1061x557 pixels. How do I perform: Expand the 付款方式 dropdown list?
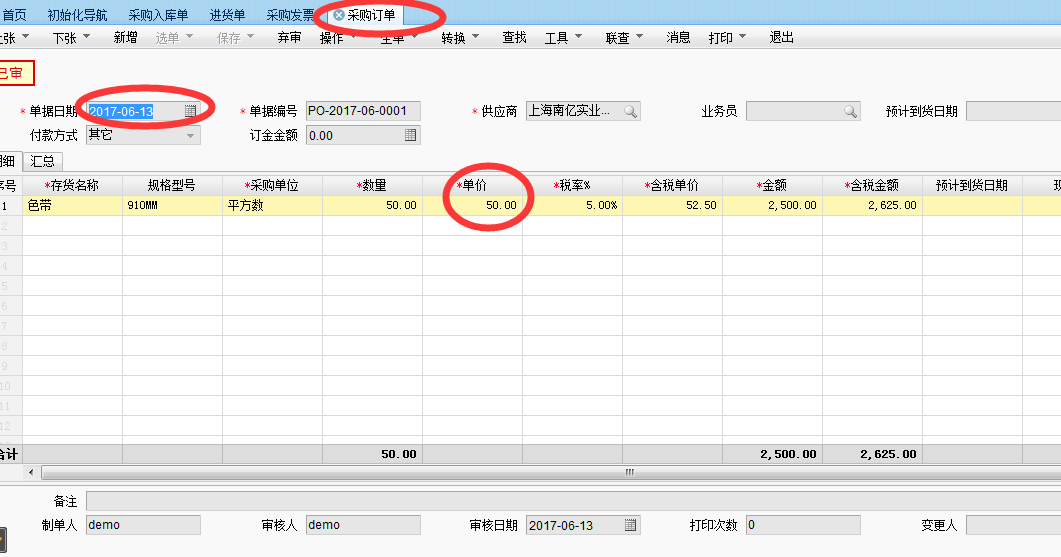[x=190, y=135]
